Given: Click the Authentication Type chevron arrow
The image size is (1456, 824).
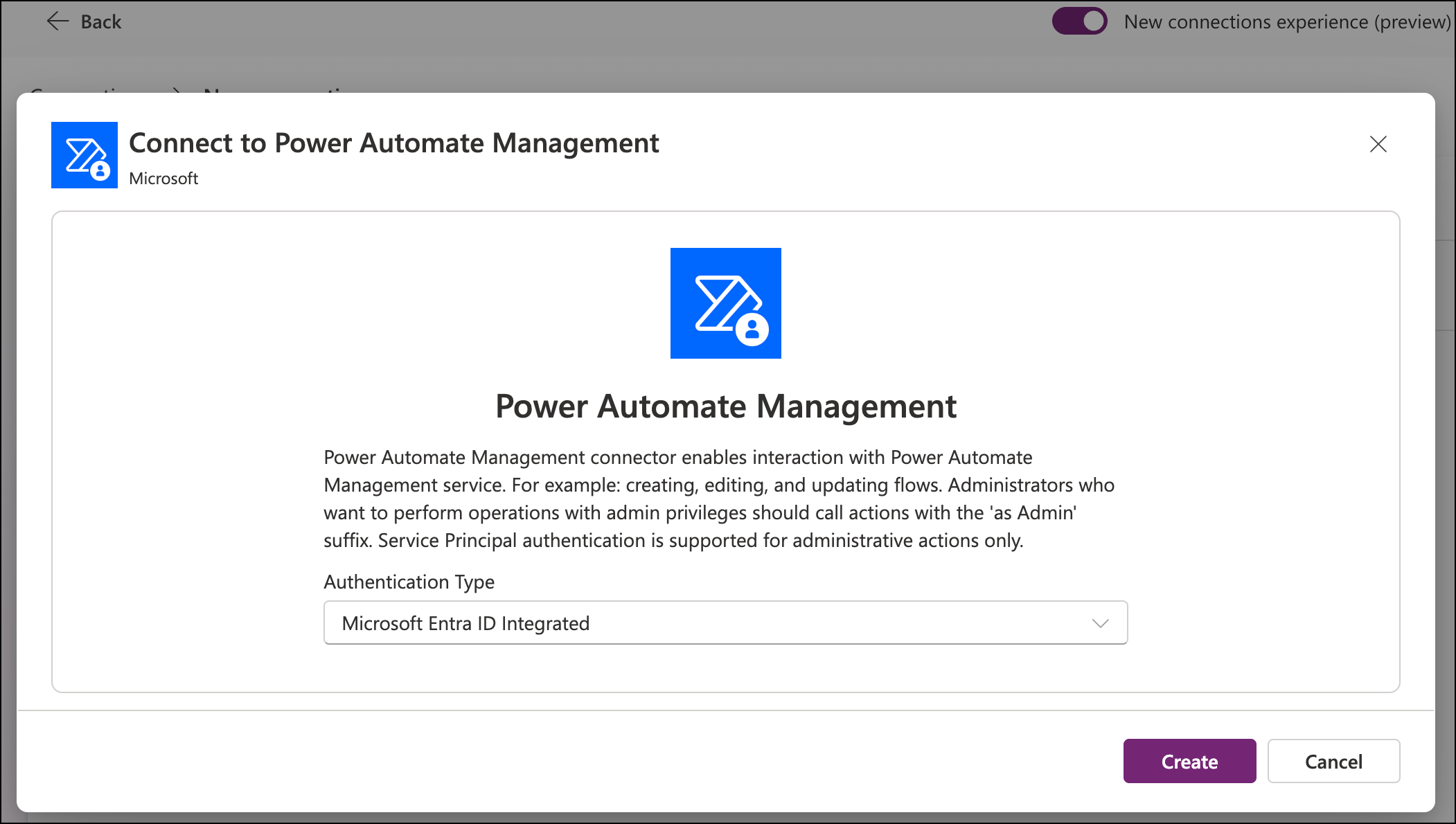Looking at the screenshot, I should (1100, 623).
